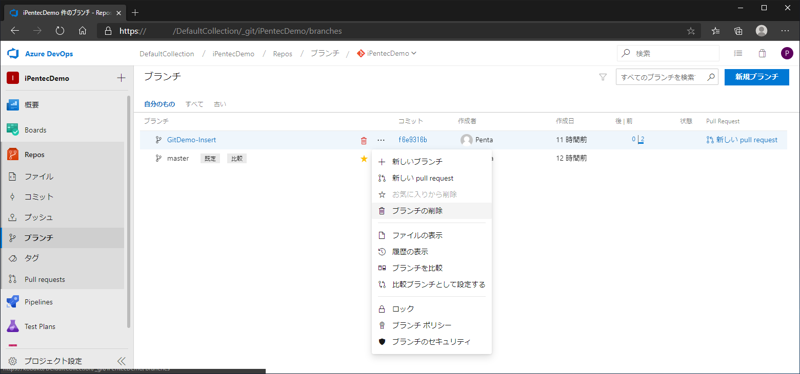Select ブランチ ポリシー in context menu
Viewport: 800px width, 374px height.
(x=432, y=325)
